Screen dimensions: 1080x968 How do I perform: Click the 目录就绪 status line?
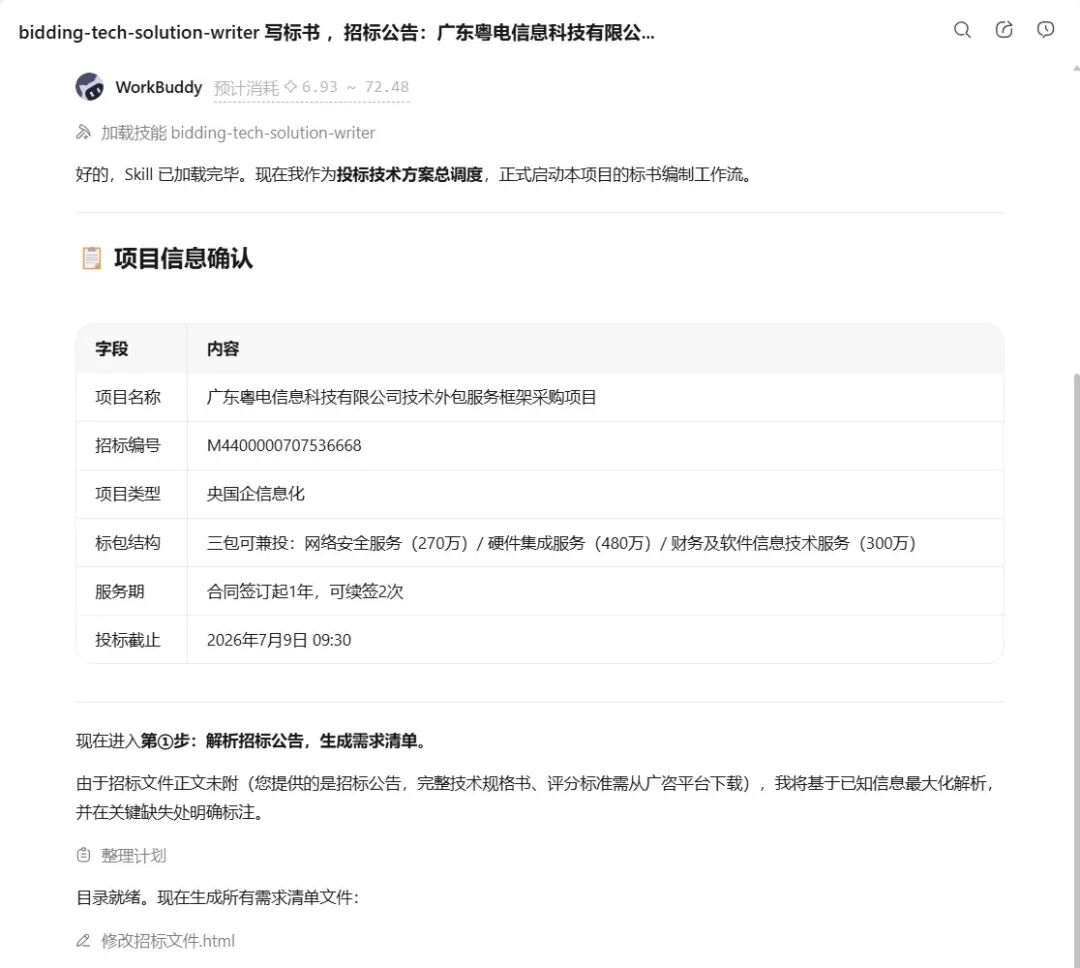[218, 898]
